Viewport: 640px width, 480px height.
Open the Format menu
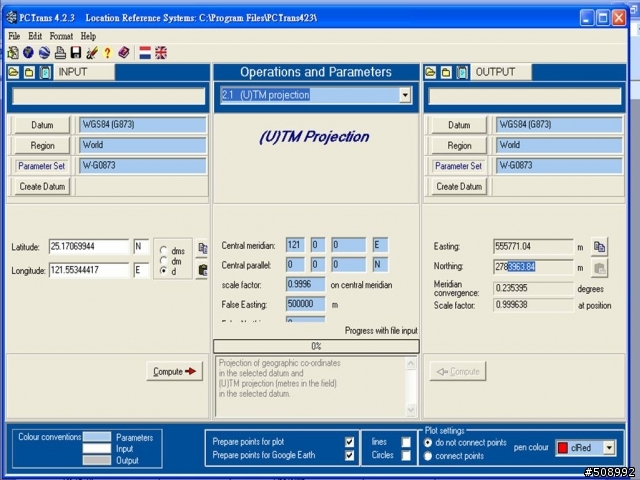pyautogui.click(x=61, y=36)
